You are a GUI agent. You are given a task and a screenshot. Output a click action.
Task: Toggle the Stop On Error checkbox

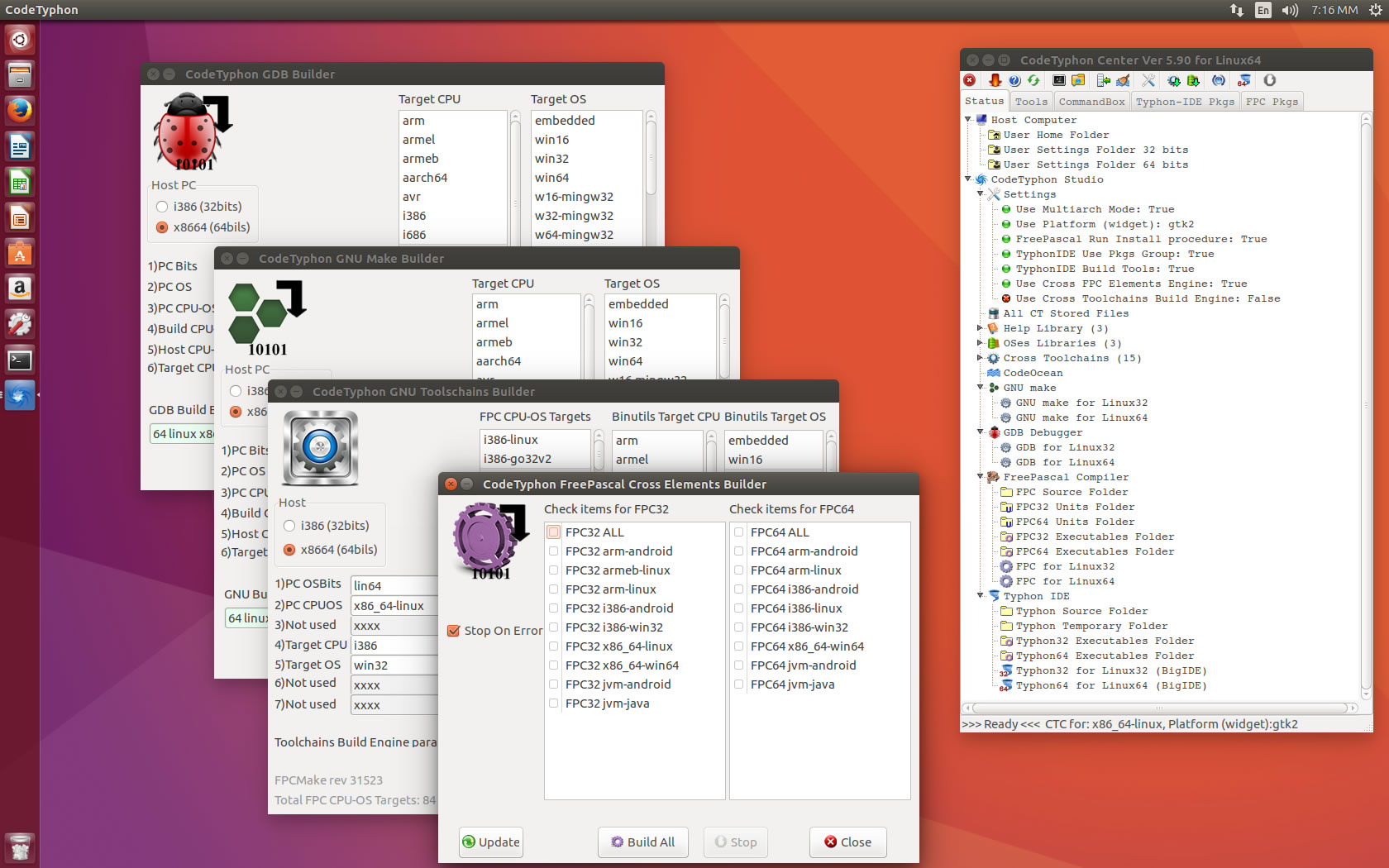(x=453, y=631)
